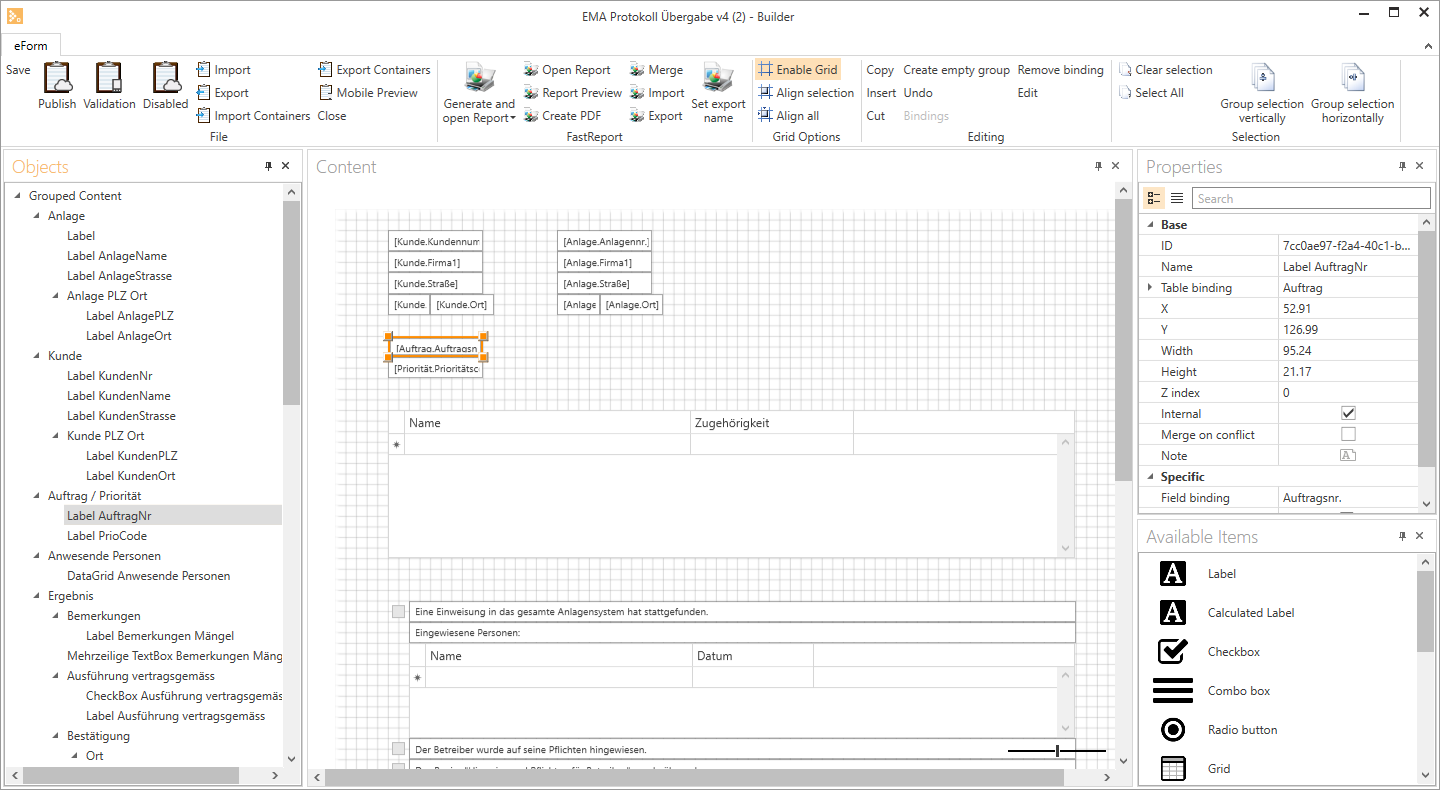Switch Properties to categorized view
This screenshot has width=1440, height=790.
pos(1154,198)
